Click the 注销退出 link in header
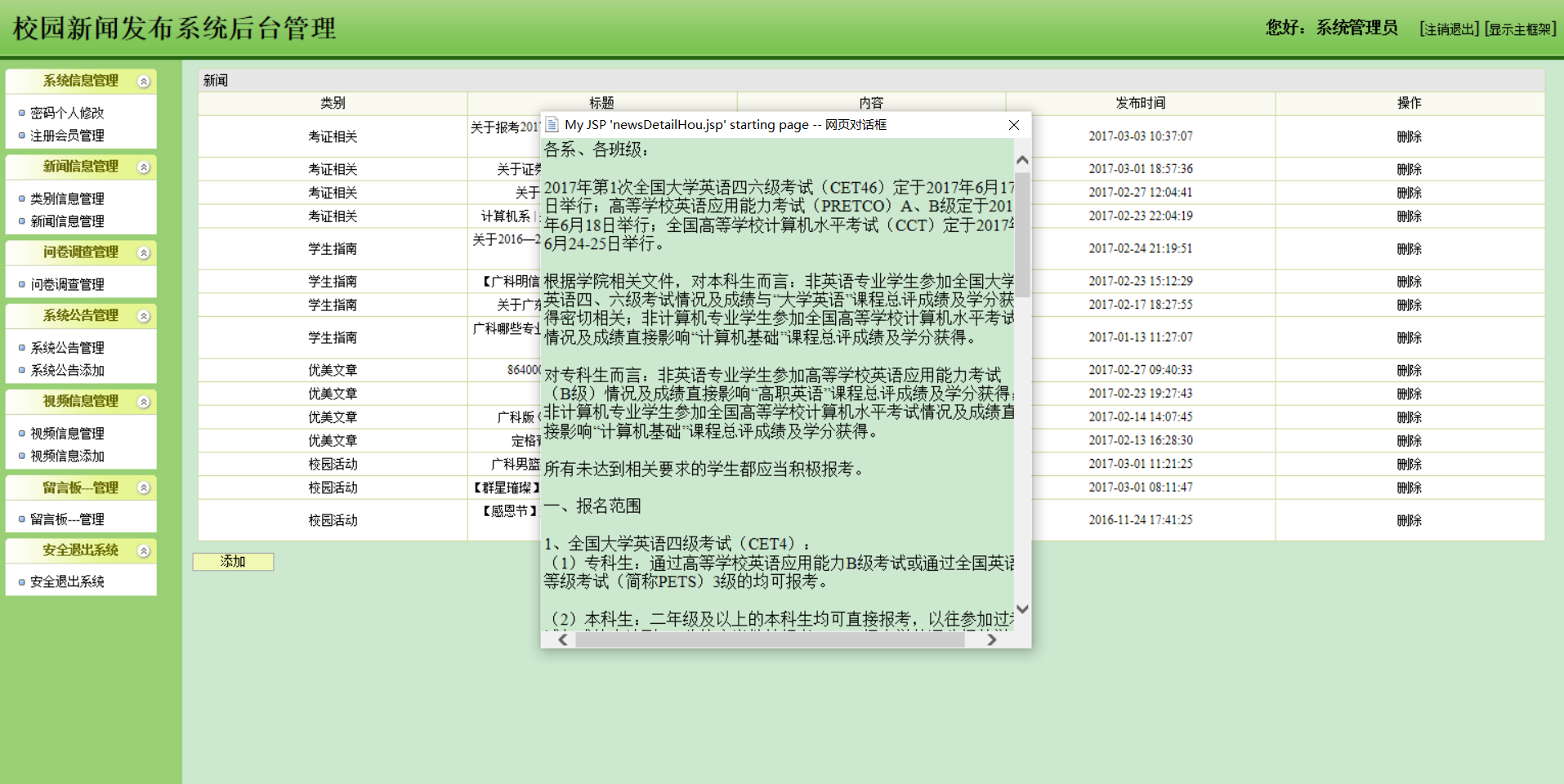 (1450, 29)
